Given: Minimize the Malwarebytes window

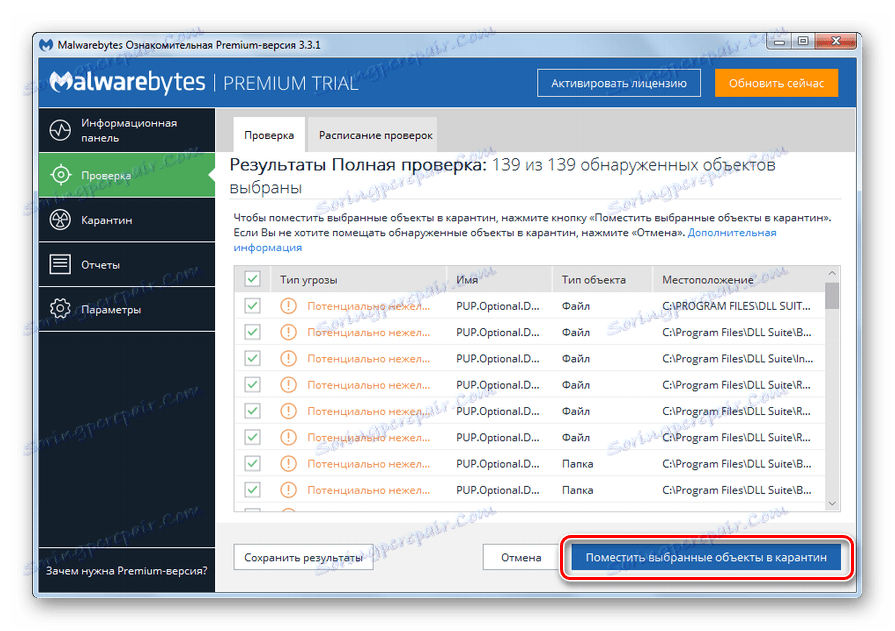Looking at the screenshot, I should pyautogui.click(x=779, y=41).
